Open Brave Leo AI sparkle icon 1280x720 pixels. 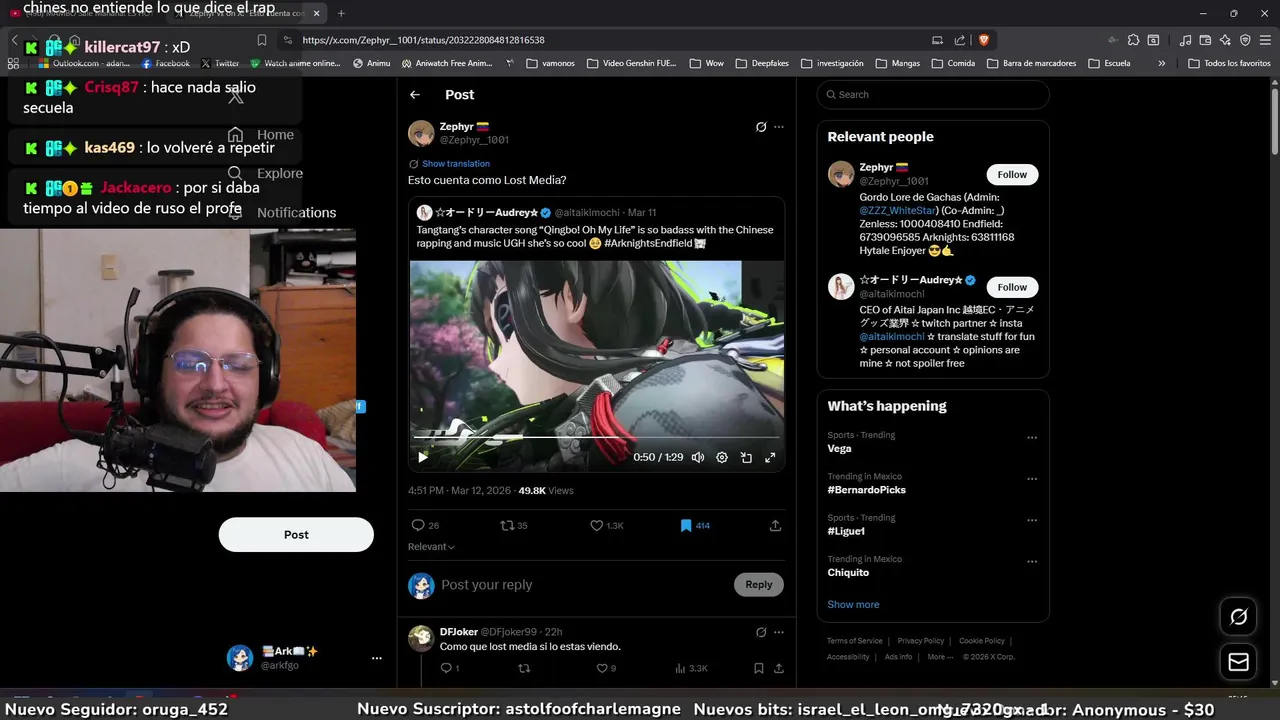point(1225,40)
